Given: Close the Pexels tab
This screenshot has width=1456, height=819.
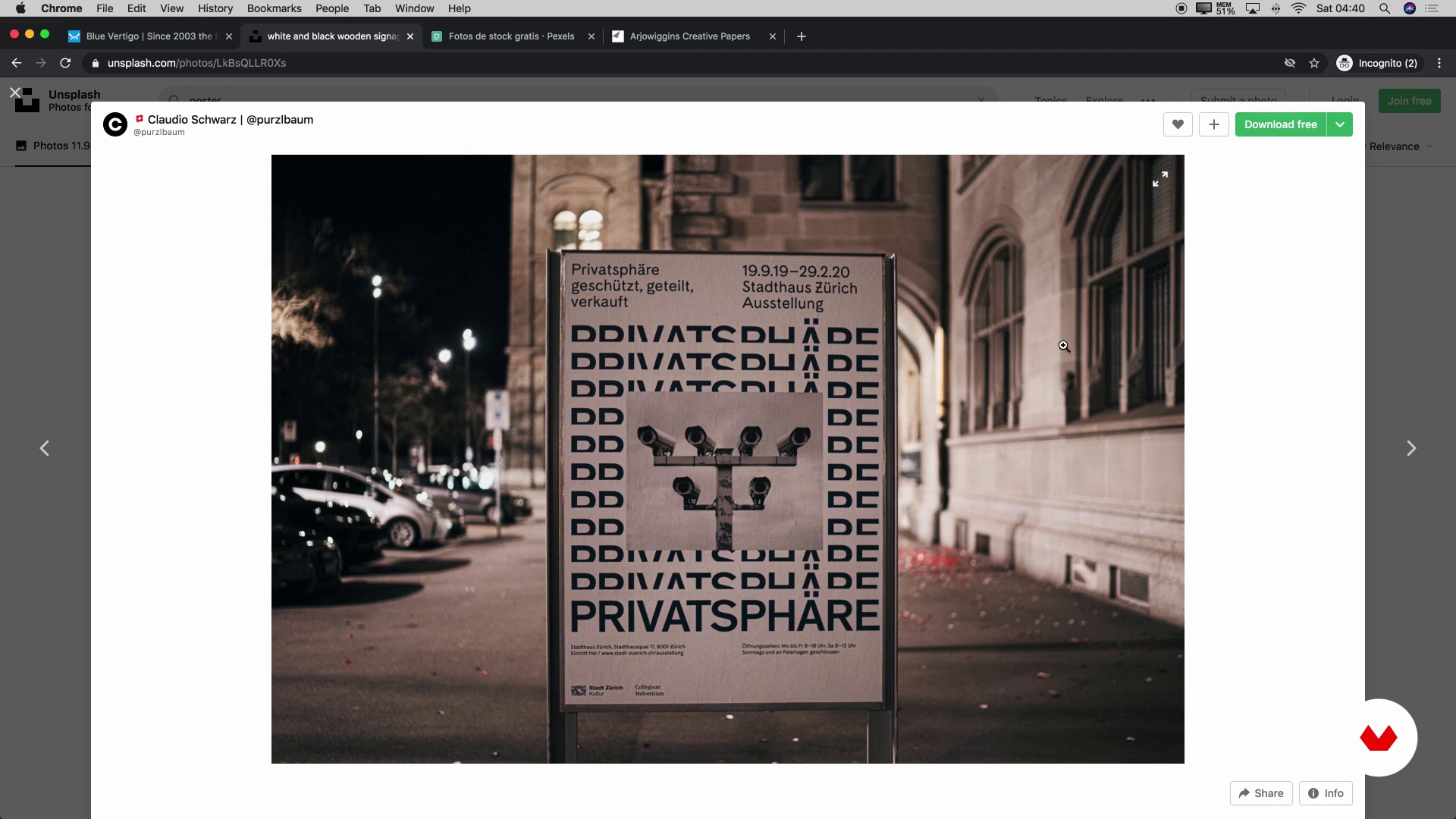Looking at the screenshot, I should 591,36.
